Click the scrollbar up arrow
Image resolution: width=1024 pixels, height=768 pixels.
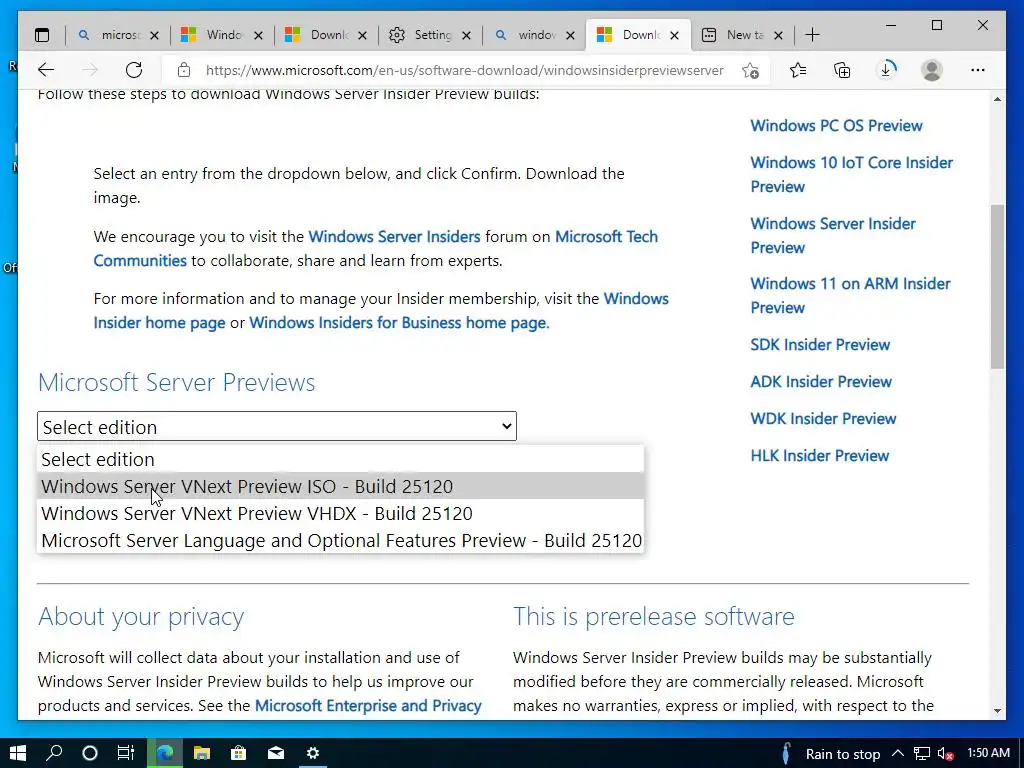coord(997,99)
